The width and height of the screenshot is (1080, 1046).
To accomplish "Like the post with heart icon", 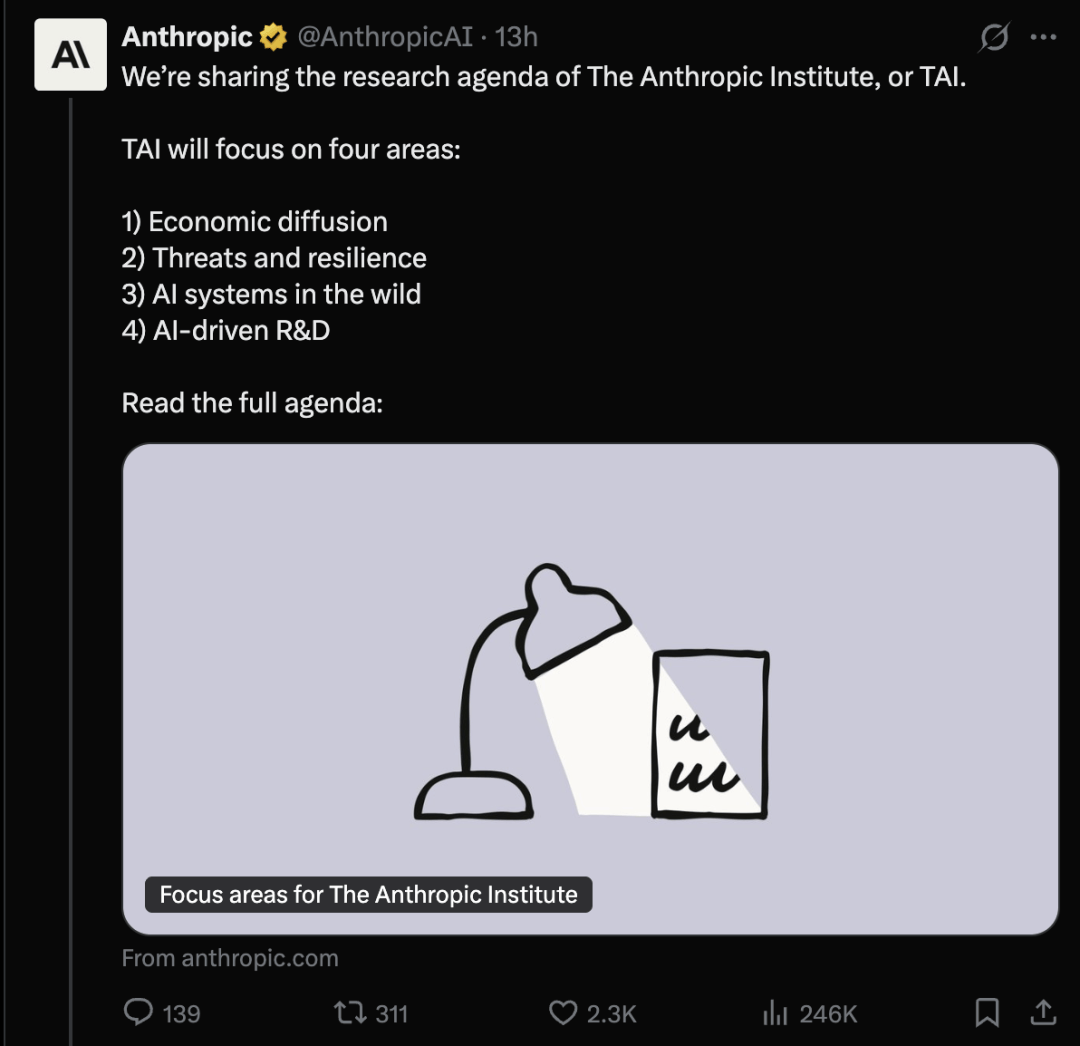I will pyautogui.click(x=563, y=1013).
